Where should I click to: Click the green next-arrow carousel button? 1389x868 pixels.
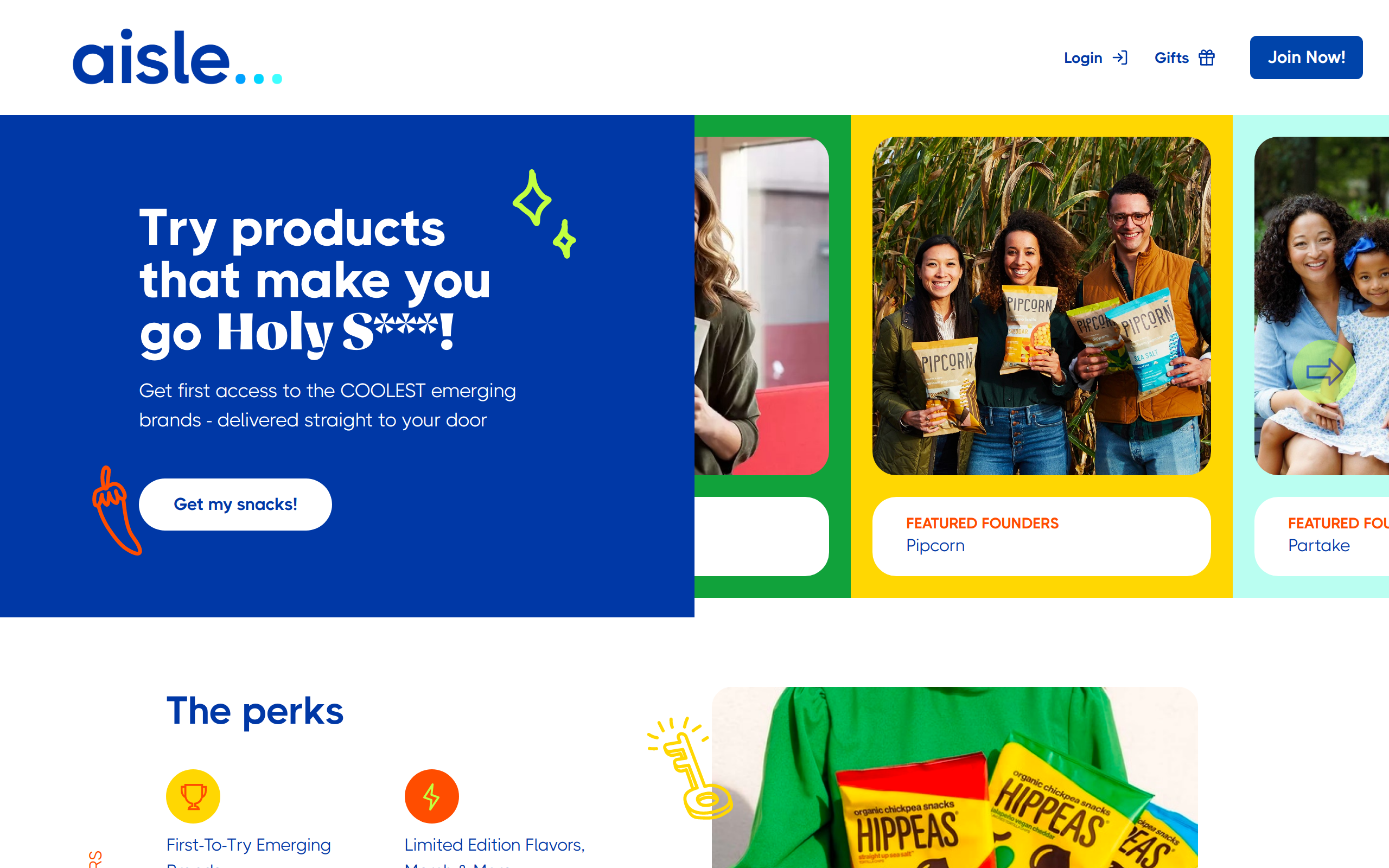pyautogui.click(x=1324, y=372)
